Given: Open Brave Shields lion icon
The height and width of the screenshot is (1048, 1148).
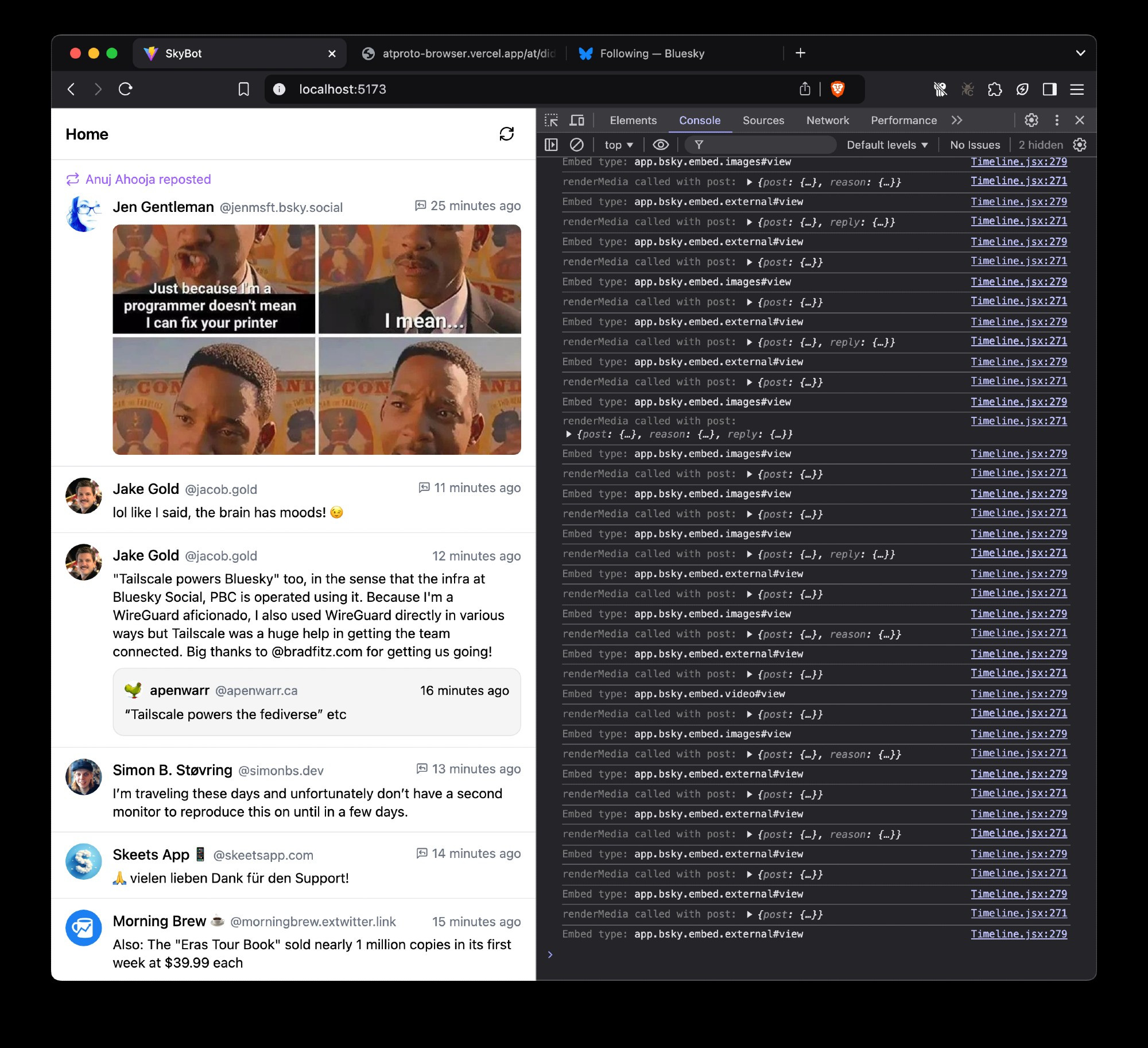Looking at the screenshot, I should coord(837,89).
